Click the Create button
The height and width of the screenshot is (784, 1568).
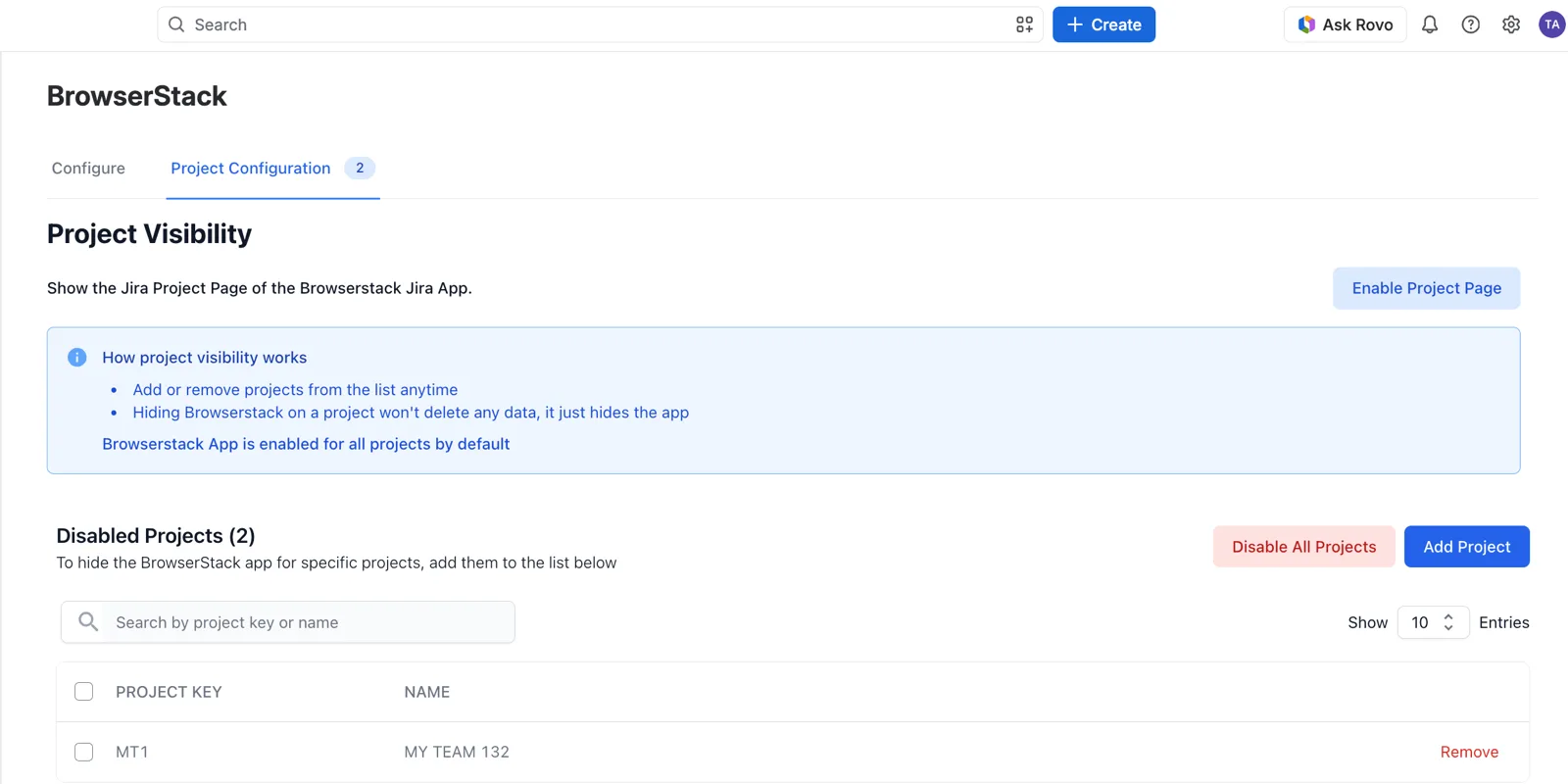point(1103,24)
